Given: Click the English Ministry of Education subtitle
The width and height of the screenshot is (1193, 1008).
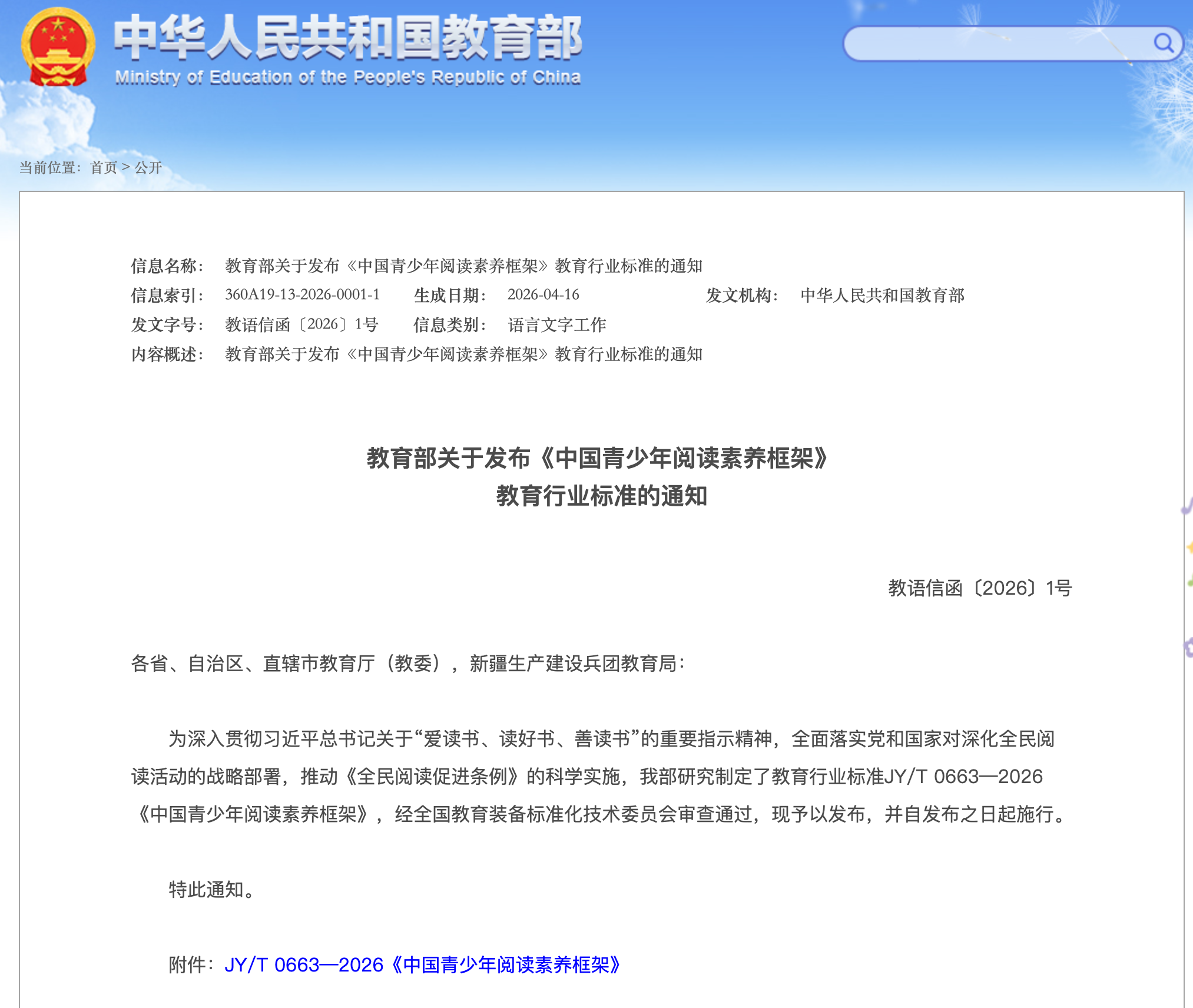Looking at the screenshot, I should (347, 77).
